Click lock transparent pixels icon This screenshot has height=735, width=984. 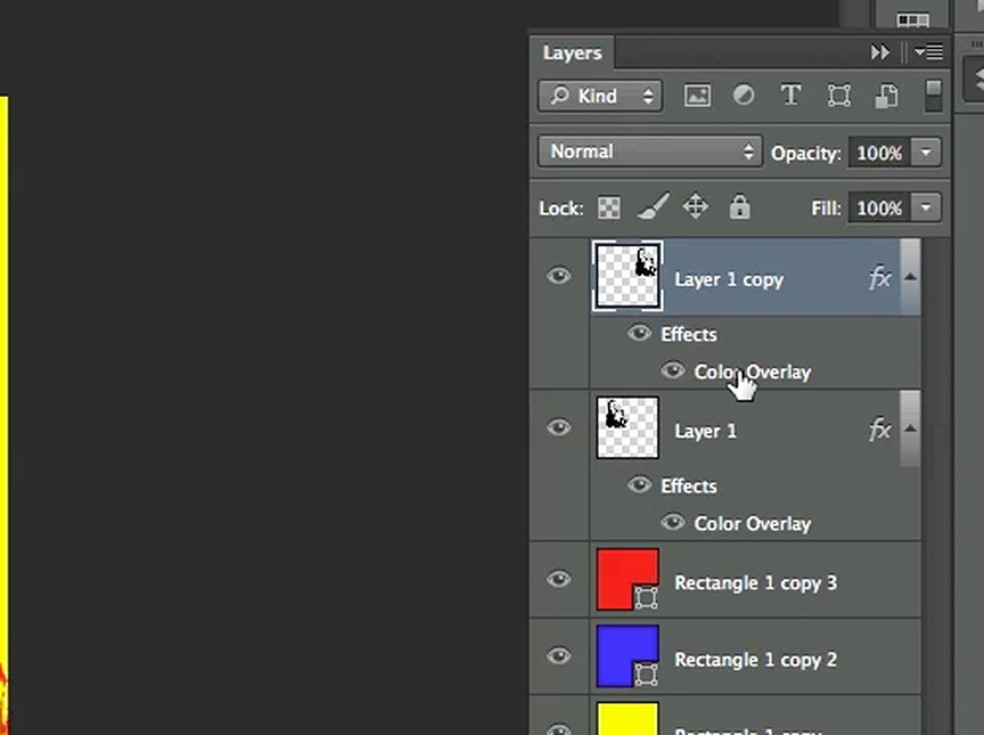click(x=609, y=208)
